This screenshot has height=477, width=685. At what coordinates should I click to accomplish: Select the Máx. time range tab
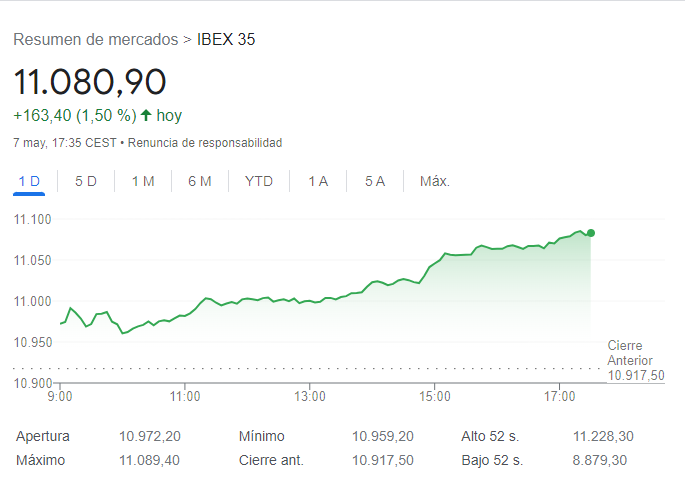point(435,181)
